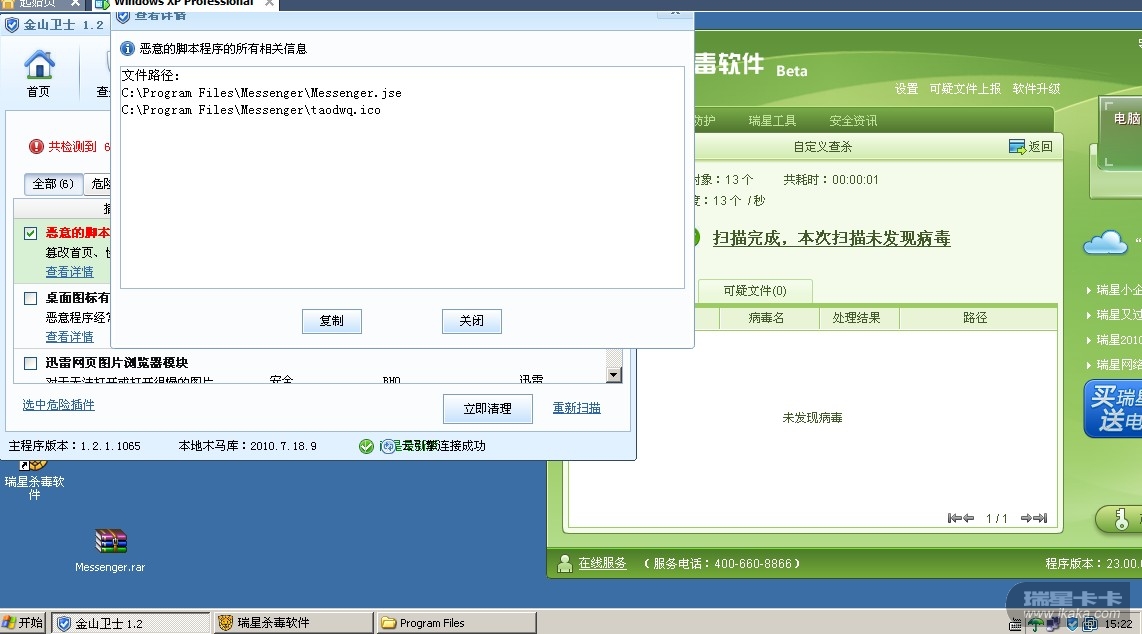Screen dimensions: 1142x634
Task: Click 主程序版本：1.2.1.1065 status text
Action: click(74, 446)
